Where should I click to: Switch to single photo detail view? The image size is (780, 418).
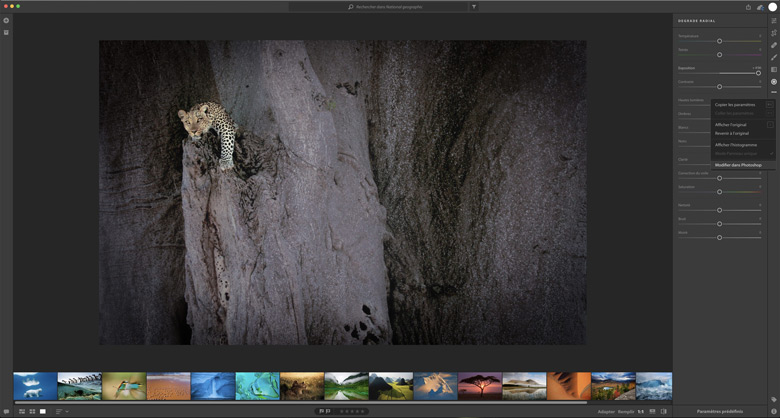click(42, 411)
